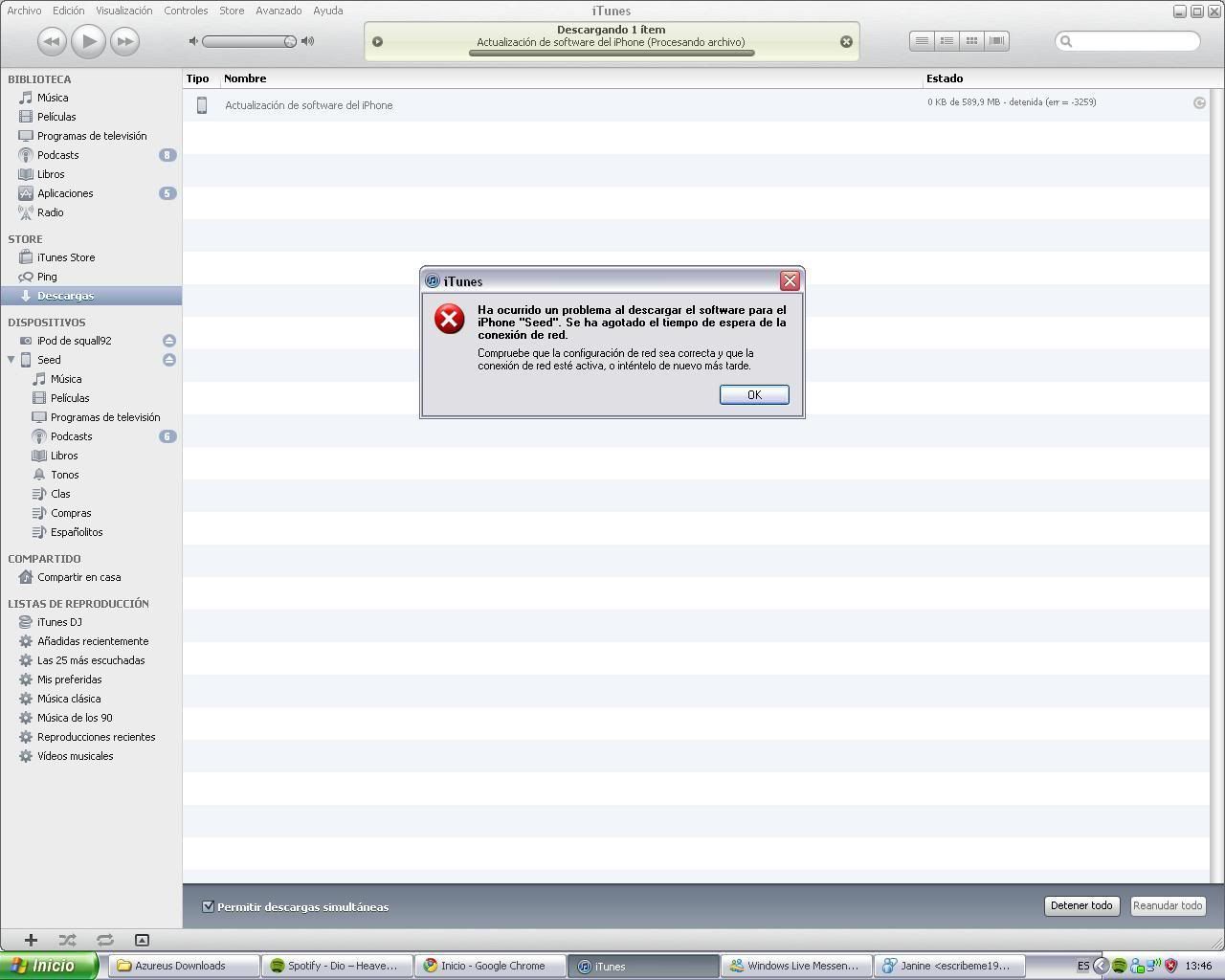Viewport: 1225px width, 980px height.
Task: Open the Ayuda menu
Action: (x=328, y=11)
